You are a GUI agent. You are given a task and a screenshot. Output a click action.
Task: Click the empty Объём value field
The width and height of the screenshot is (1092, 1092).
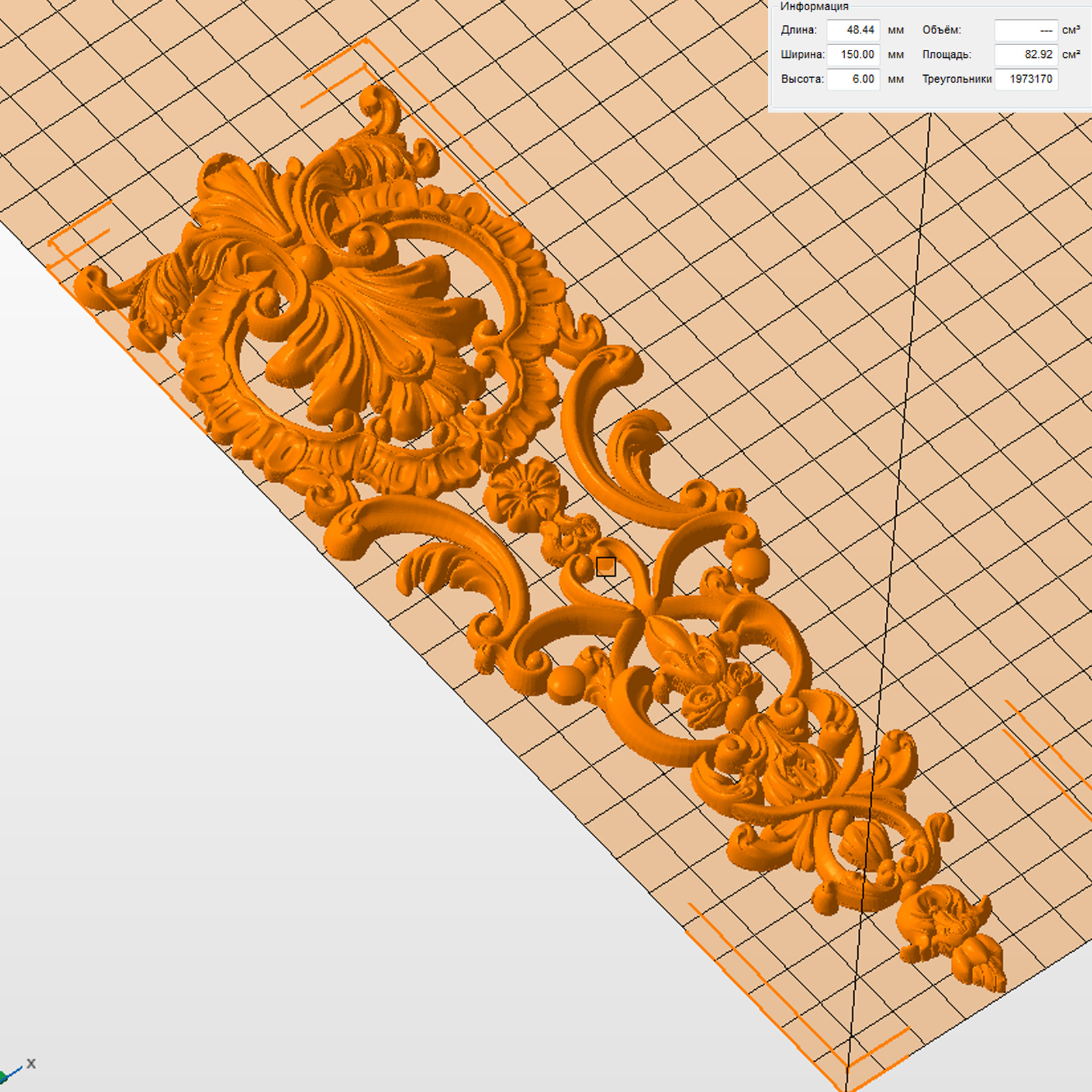pyautogui.click(x=1025, y=30)
